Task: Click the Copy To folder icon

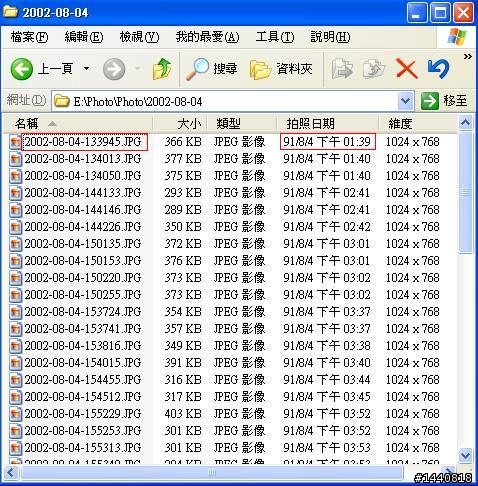Action: pos(374,69)
